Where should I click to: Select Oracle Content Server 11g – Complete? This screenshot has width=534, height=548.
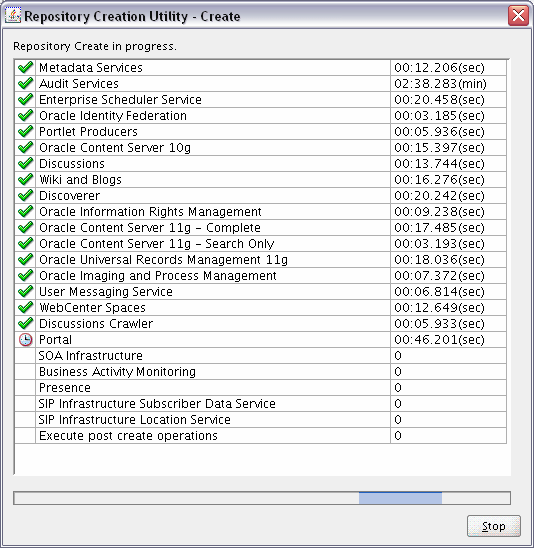[150, 228]
